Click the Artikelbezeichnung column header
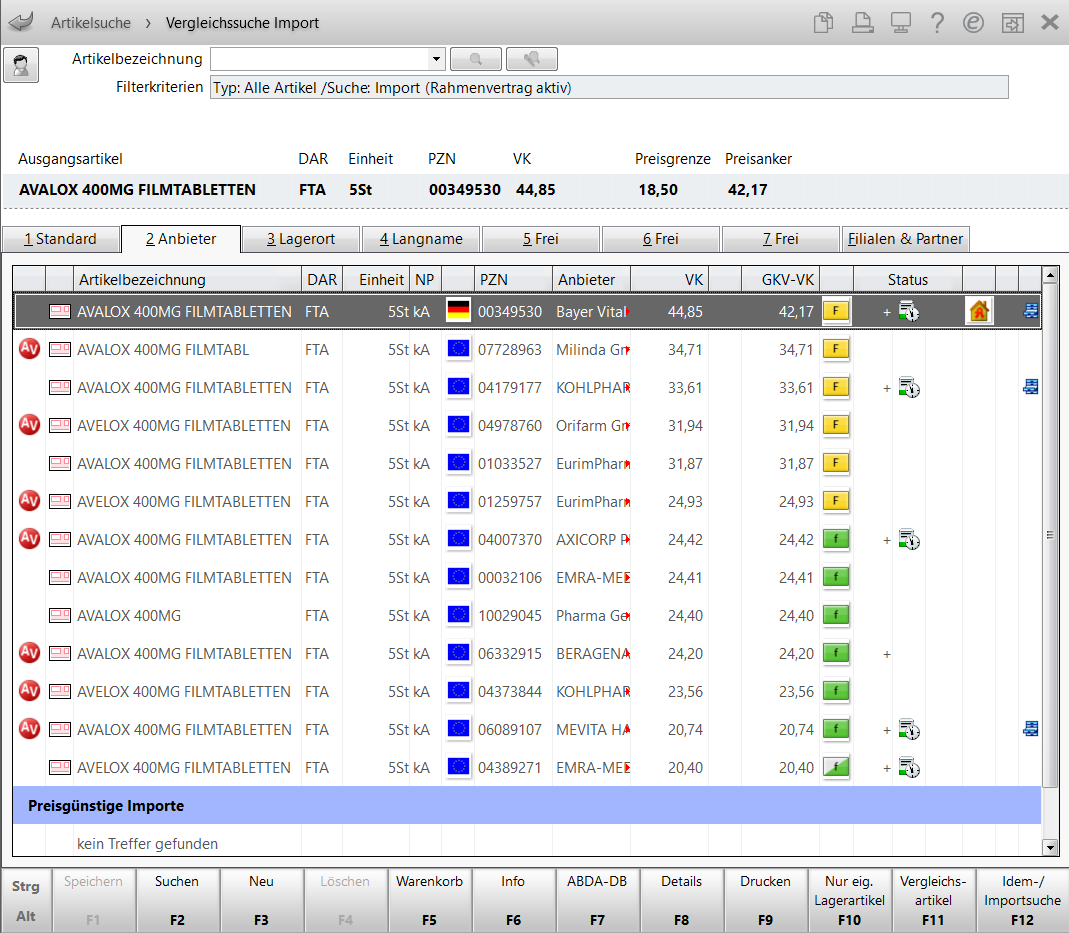1069x933 pixels. 187,279
